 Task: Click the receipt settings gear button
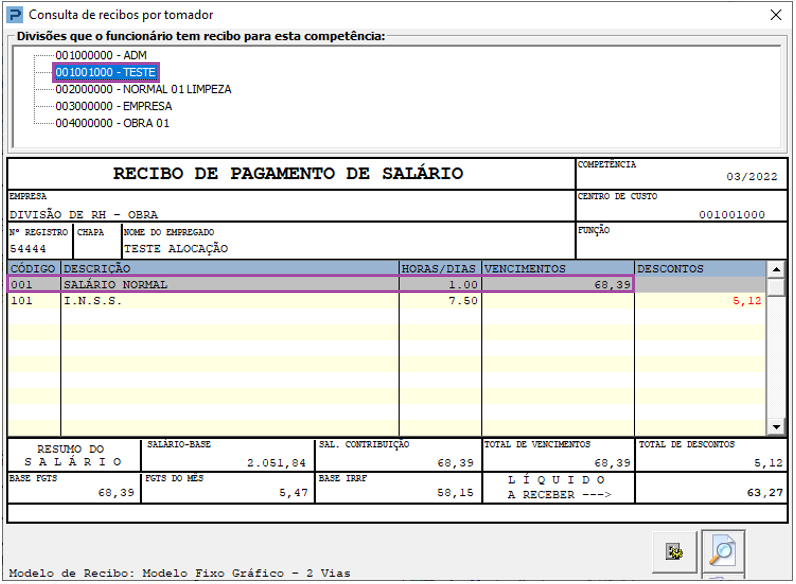point(674,551)
